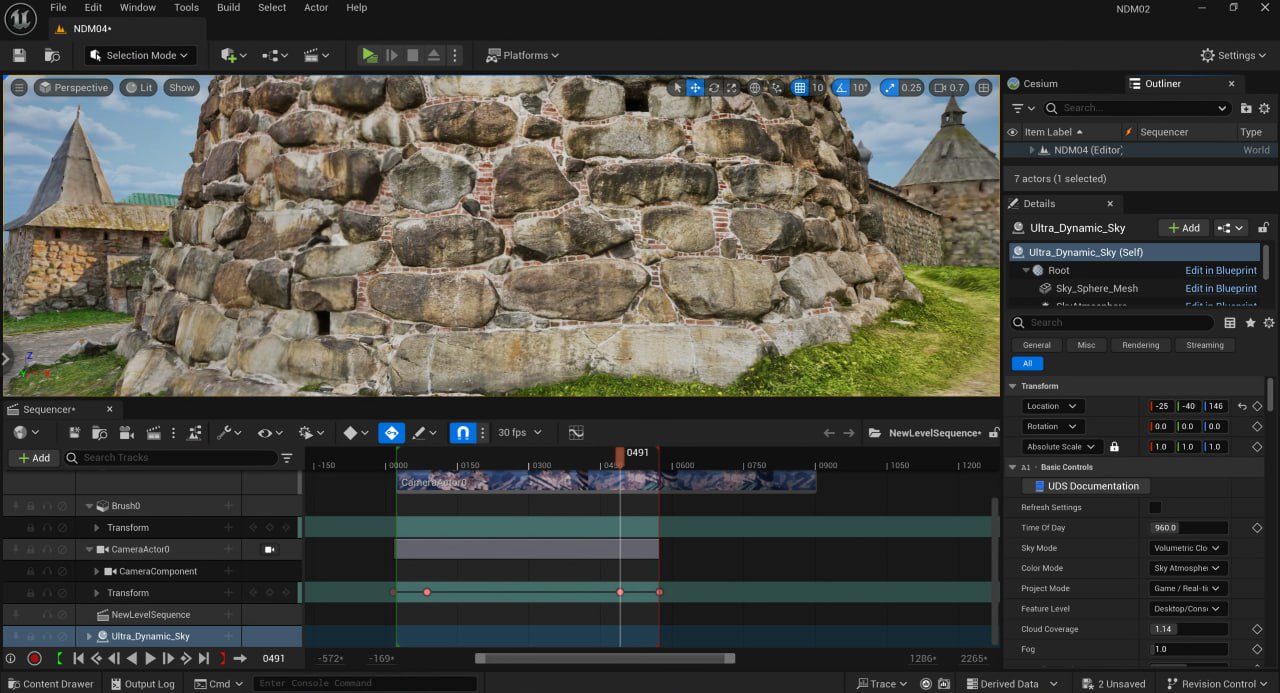
Task: Create new folder in Outliner
Action: [x=1246, y=108]
